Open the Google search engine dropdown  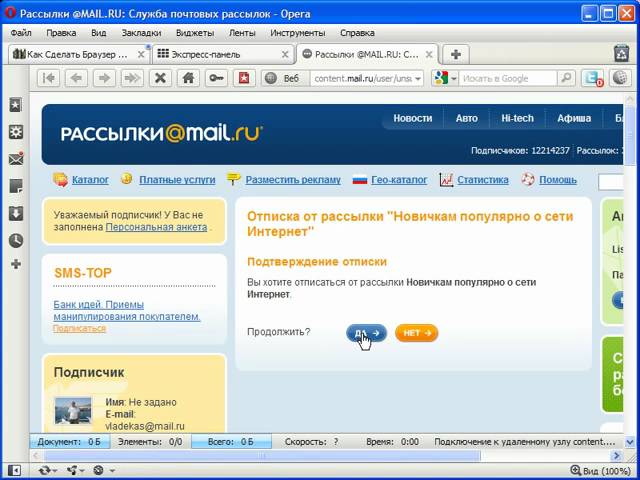pos(446,78)
